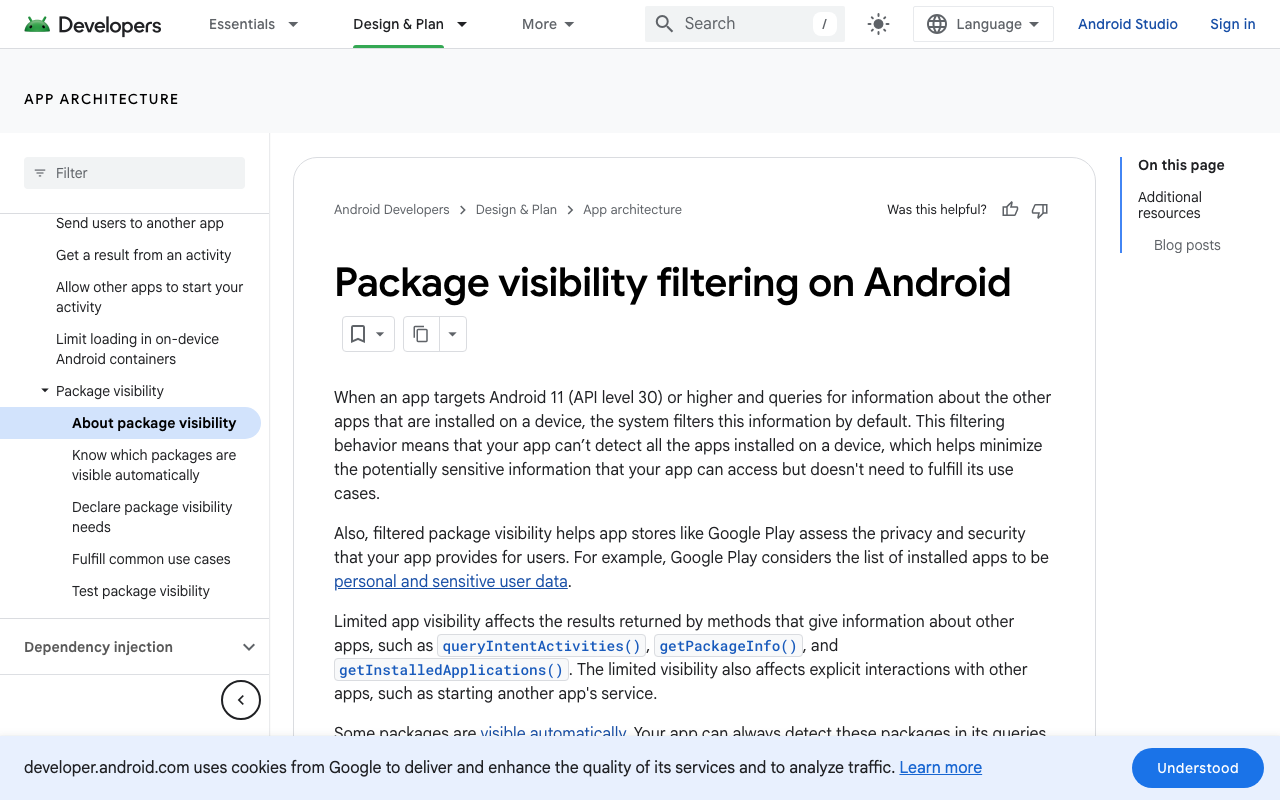
Task: Select Get a result from an activity
Action: [x=143, y=255]
